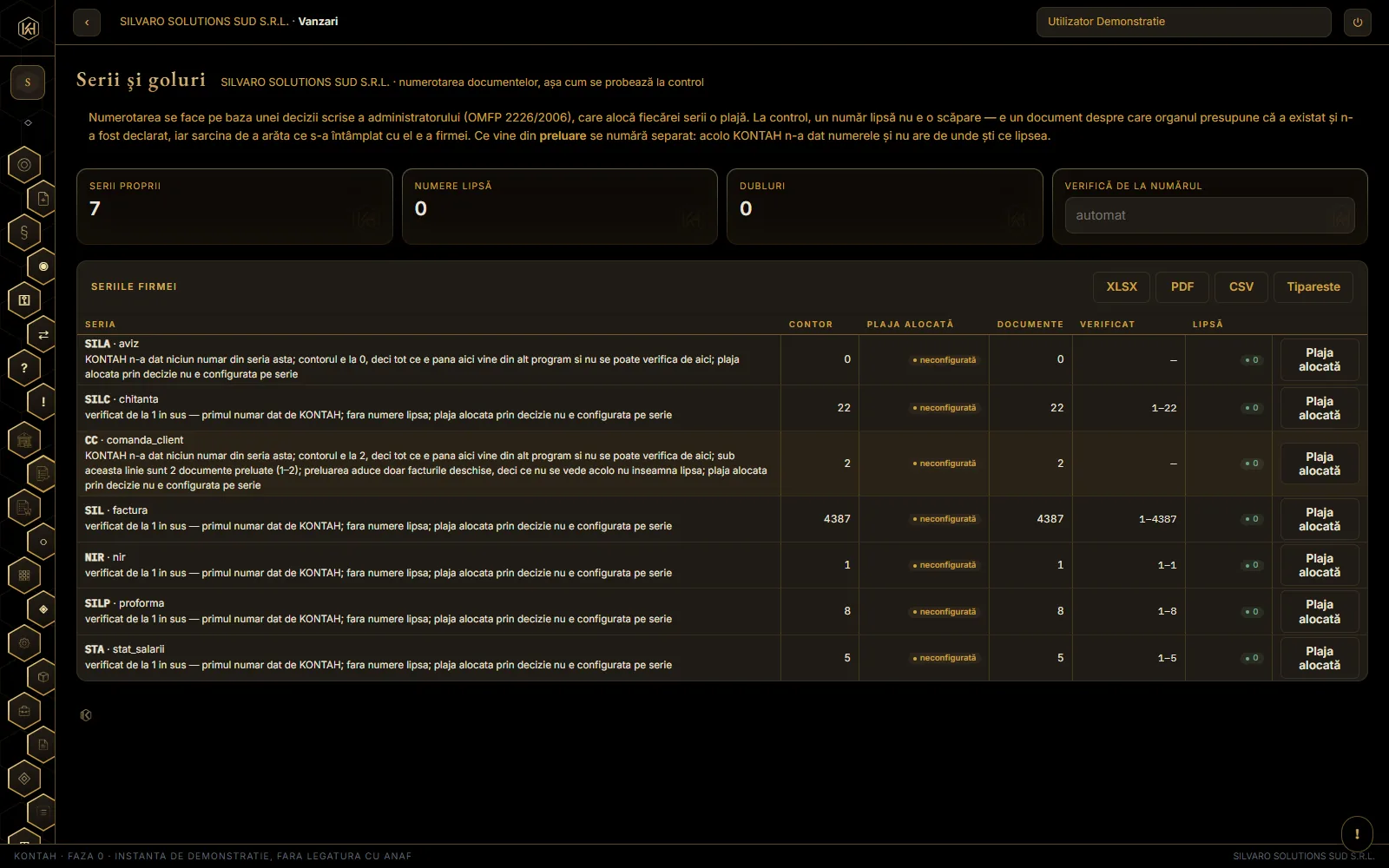Click the Serii proprii summary card
The width and height of the screenshot is (1389, 868).
[x=234, y=207]
